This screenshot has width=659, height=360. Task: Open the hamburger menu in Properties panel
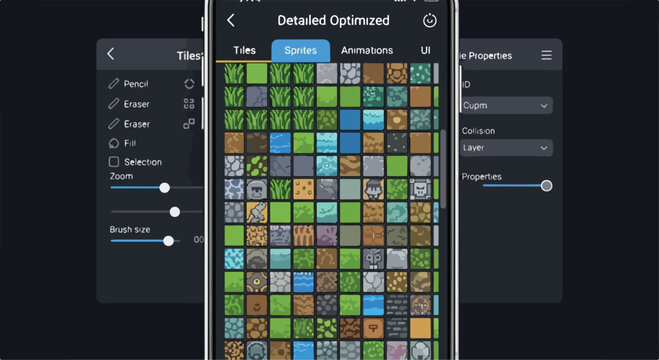tap(546, 55)
